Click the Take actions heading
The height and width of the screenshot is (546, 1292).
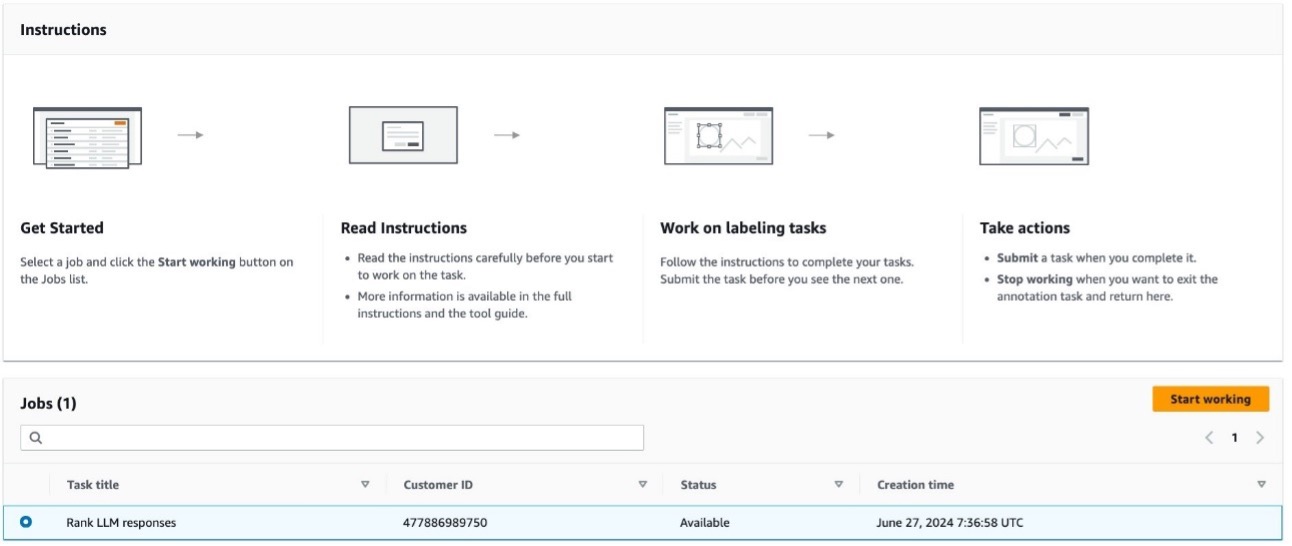click(1025, 228)
